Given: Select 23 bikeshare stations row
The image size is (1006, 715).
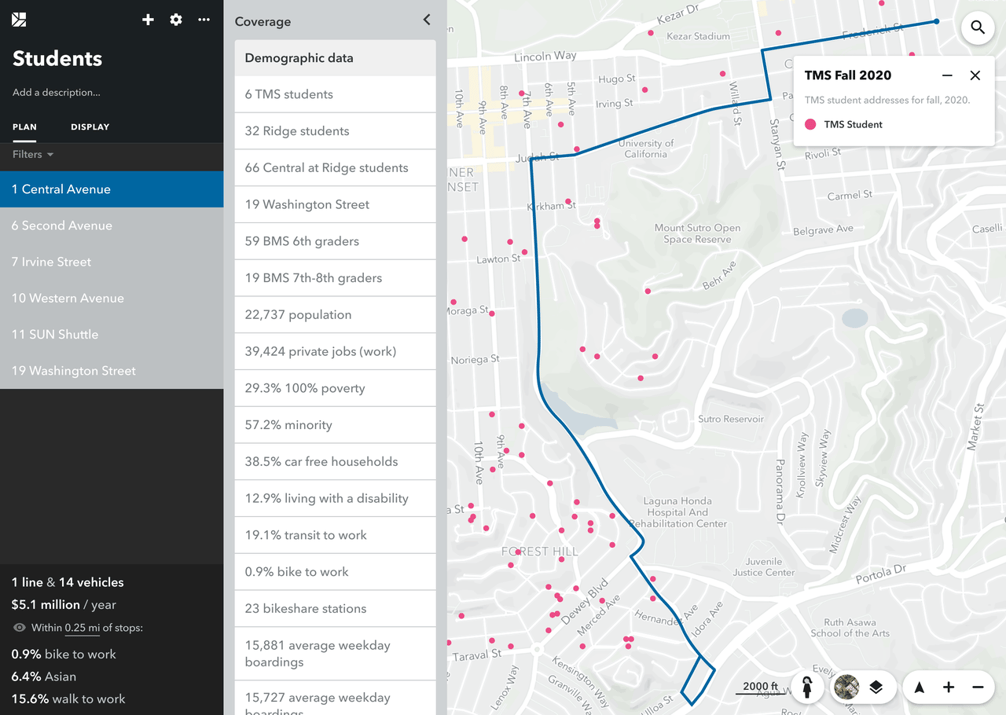Looking at the screenshot, I should (335, 608).
